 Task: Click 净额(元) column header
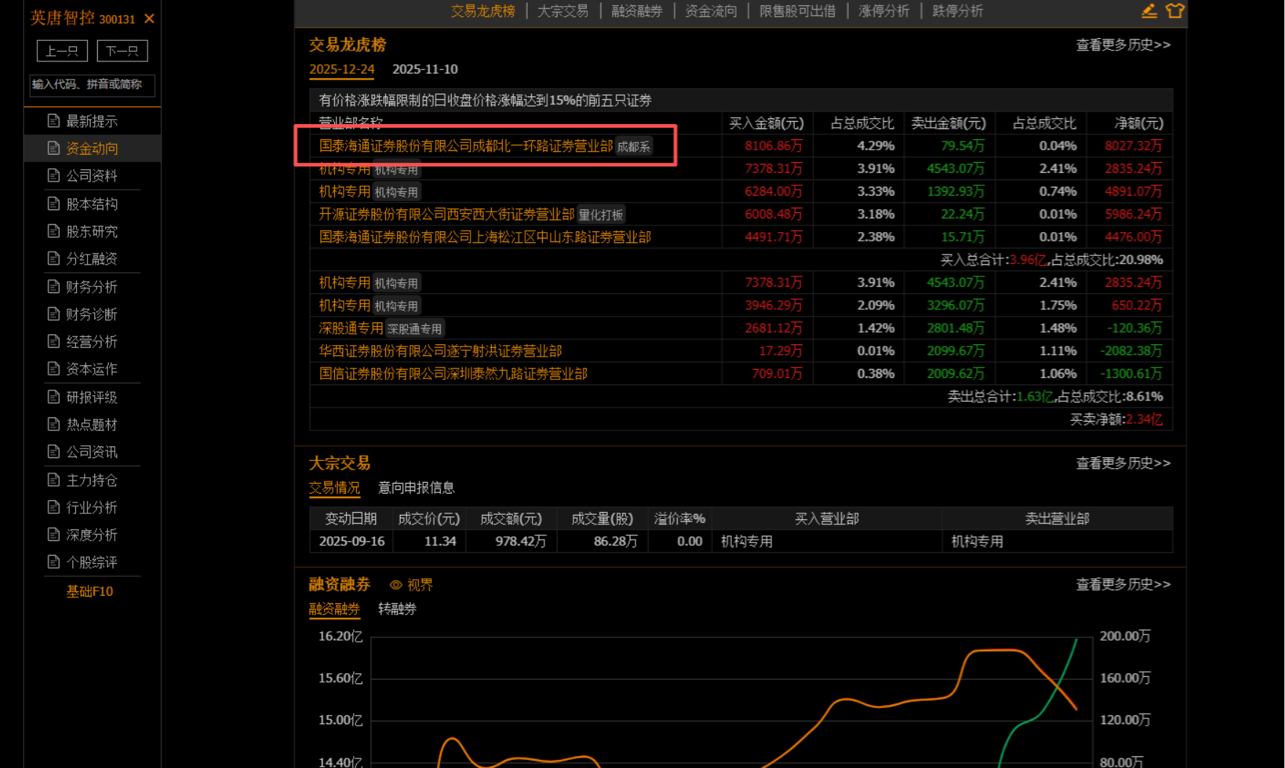(1140, 123)
